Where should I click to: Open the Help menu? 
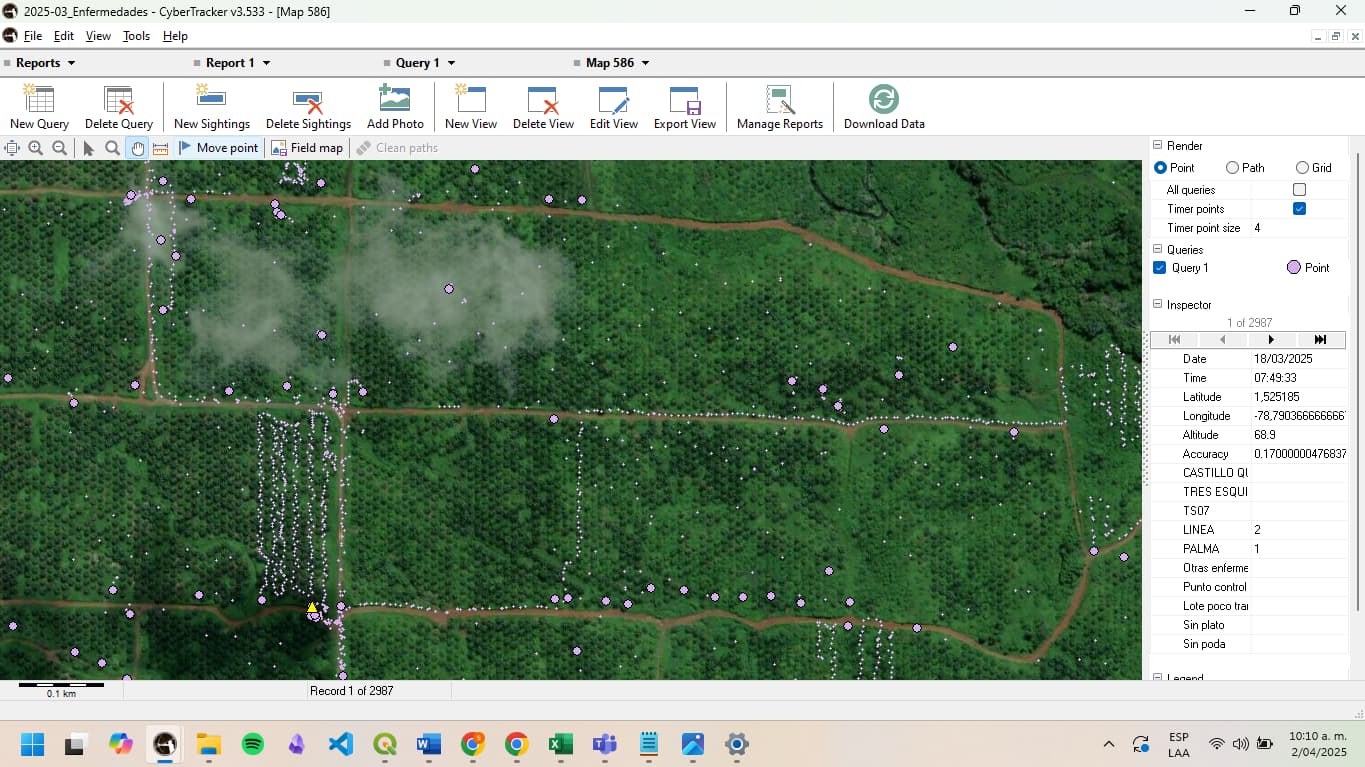[x=175, y=36]
